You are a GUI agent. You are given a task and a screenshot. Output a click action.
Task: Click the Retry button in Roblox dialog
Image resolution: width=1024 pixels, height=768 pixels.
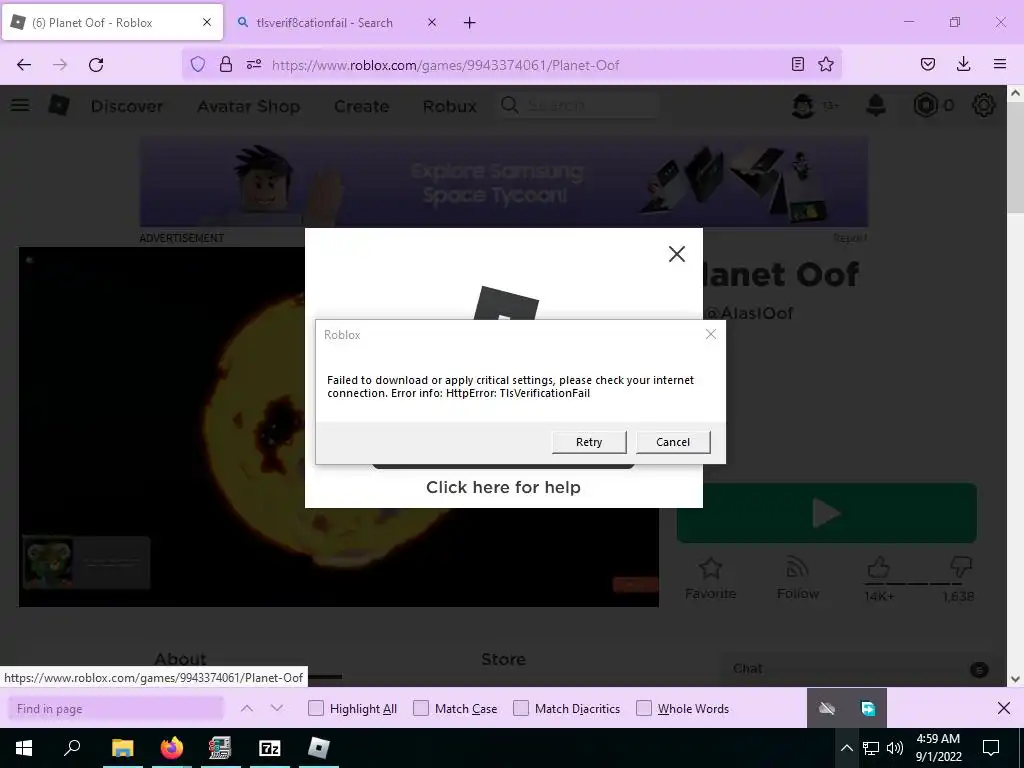(x=588, y=442)
